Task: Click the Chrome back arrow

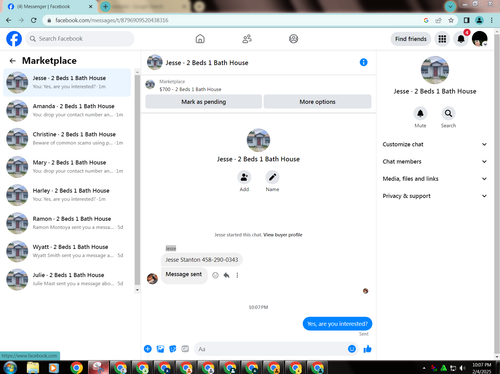Action: (x=9, y=20)
